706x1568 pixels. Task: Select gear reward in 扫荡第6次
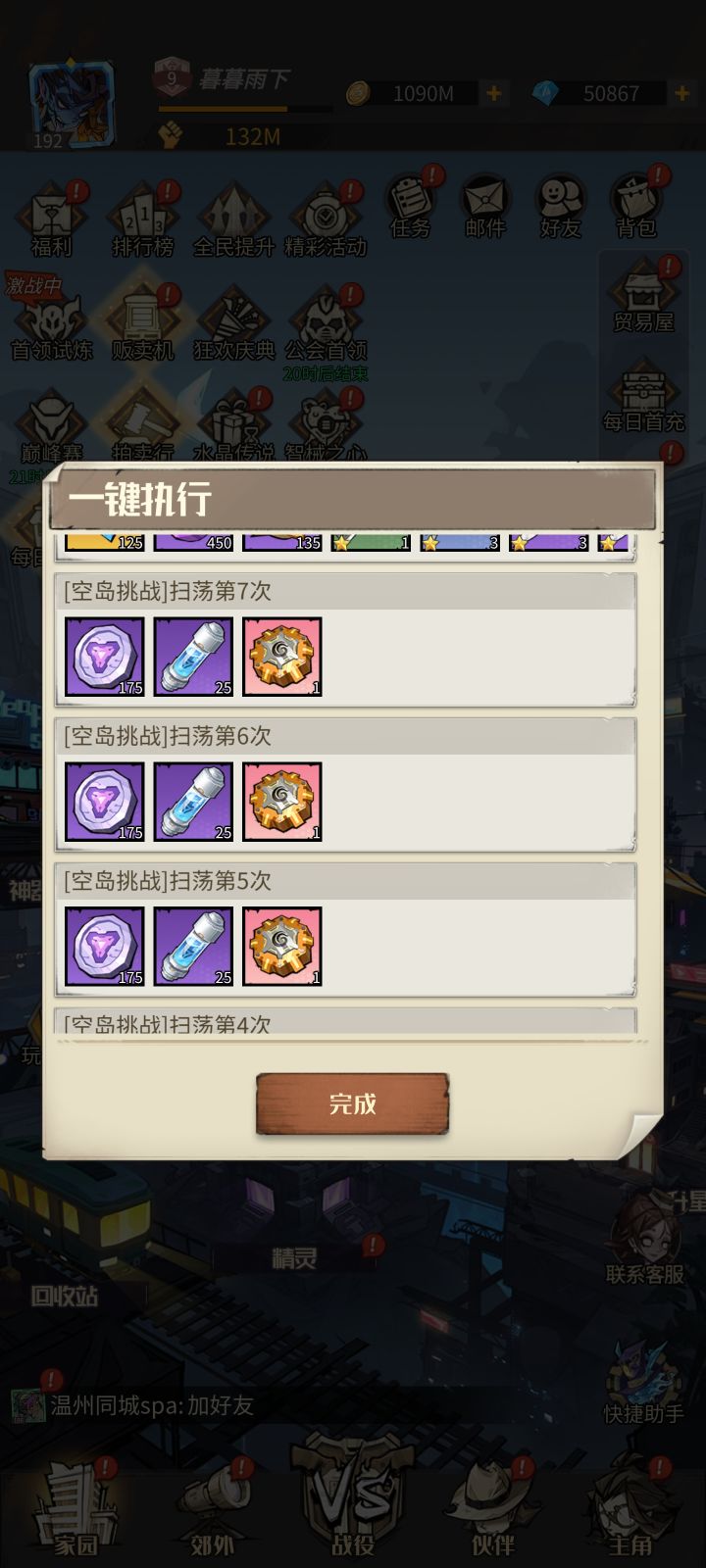[x=282, y=802]
